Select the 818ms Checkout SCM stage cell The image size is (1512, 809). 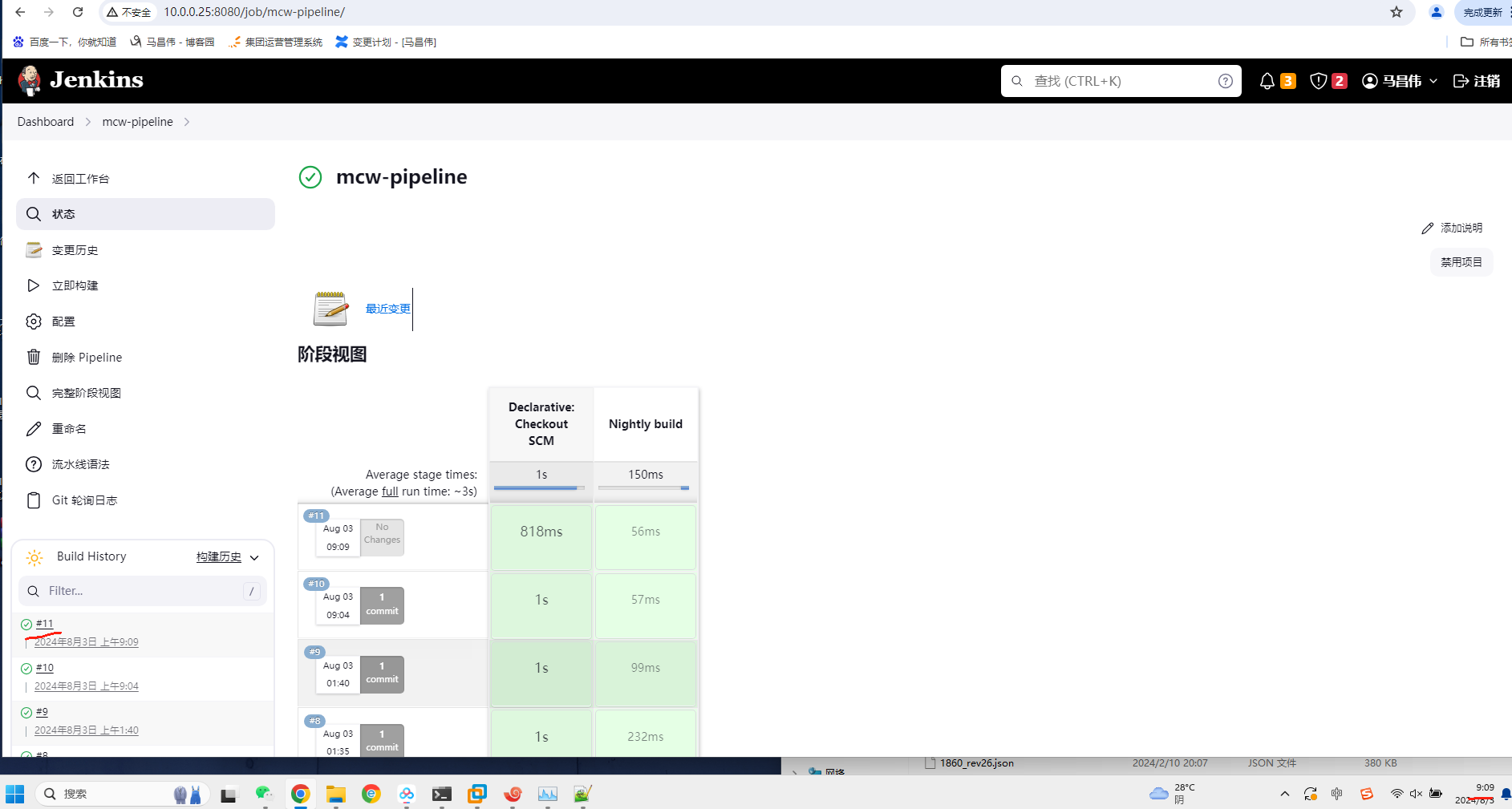pos(541,537)
